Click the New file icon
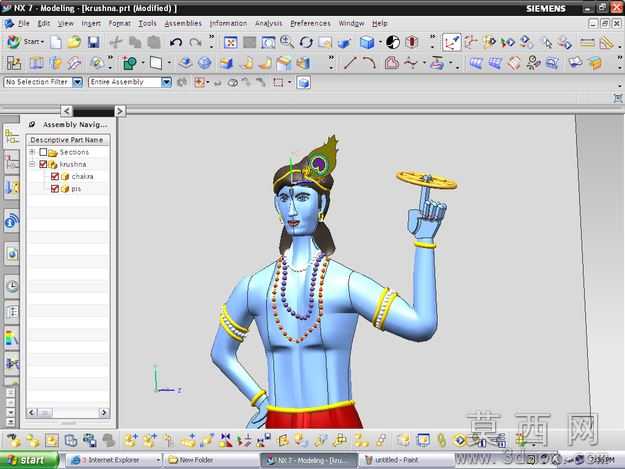This screenshot has height=469, width=625. tap(56, 42)
